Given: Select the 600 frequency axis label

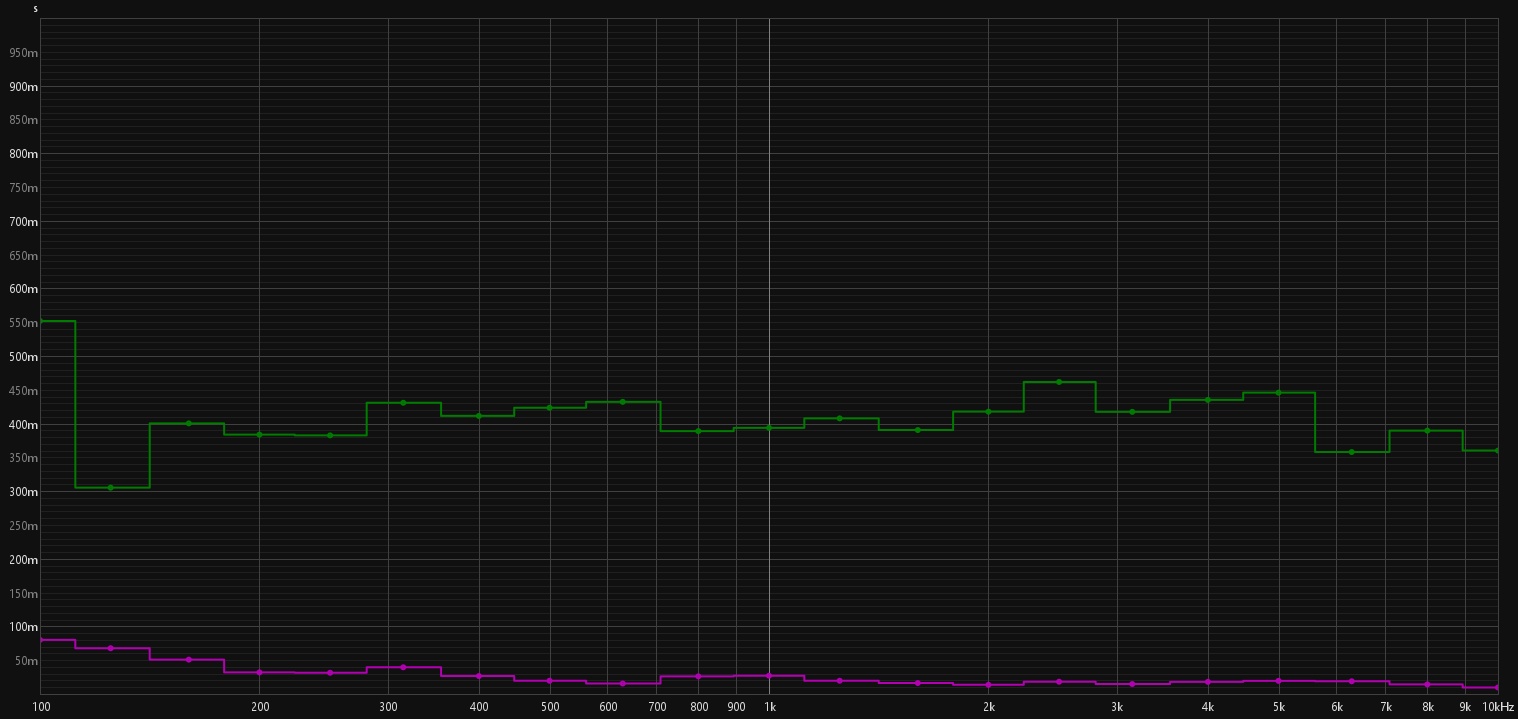Looking at the screenshot, I should tap(607, 707).
